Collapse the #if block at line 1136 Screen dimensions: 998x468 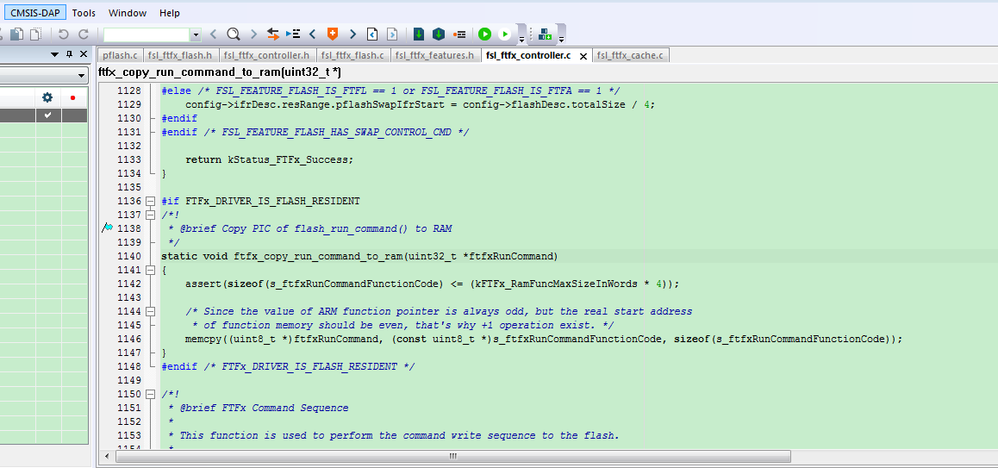click(151, 201)
